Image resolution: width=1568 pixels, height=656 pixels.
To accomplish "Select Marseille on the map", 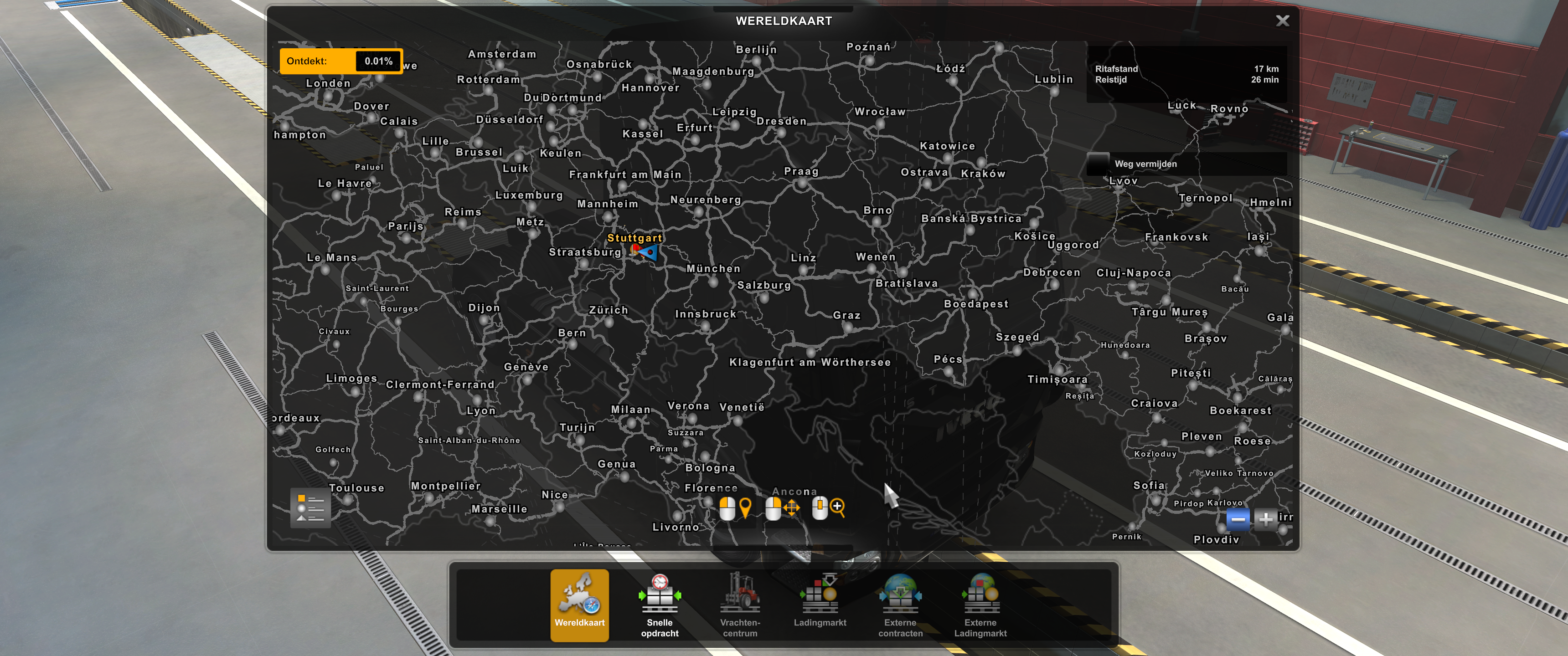I will click(499, 509).
